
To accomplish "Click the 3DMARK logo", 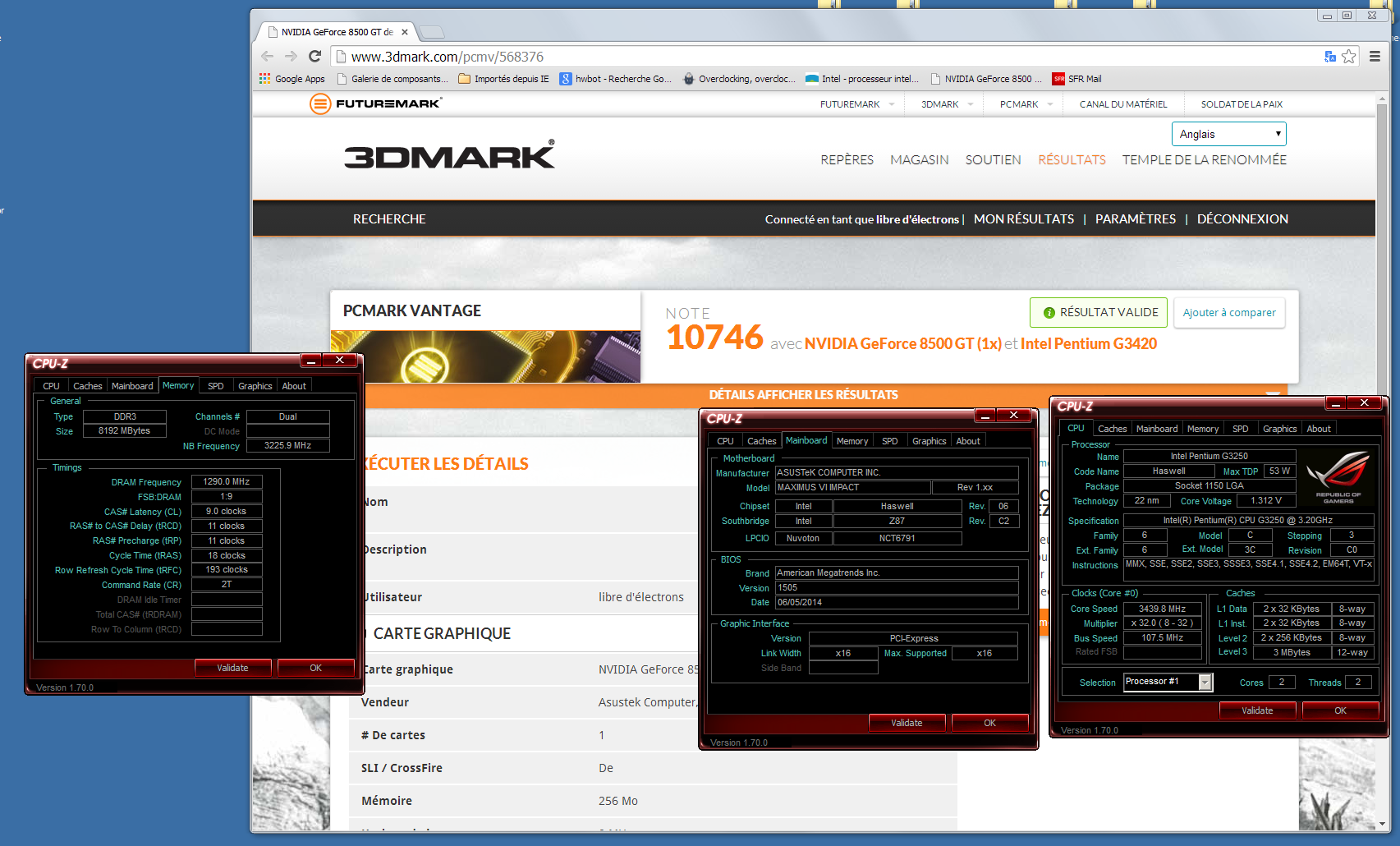I will point(449,154).
